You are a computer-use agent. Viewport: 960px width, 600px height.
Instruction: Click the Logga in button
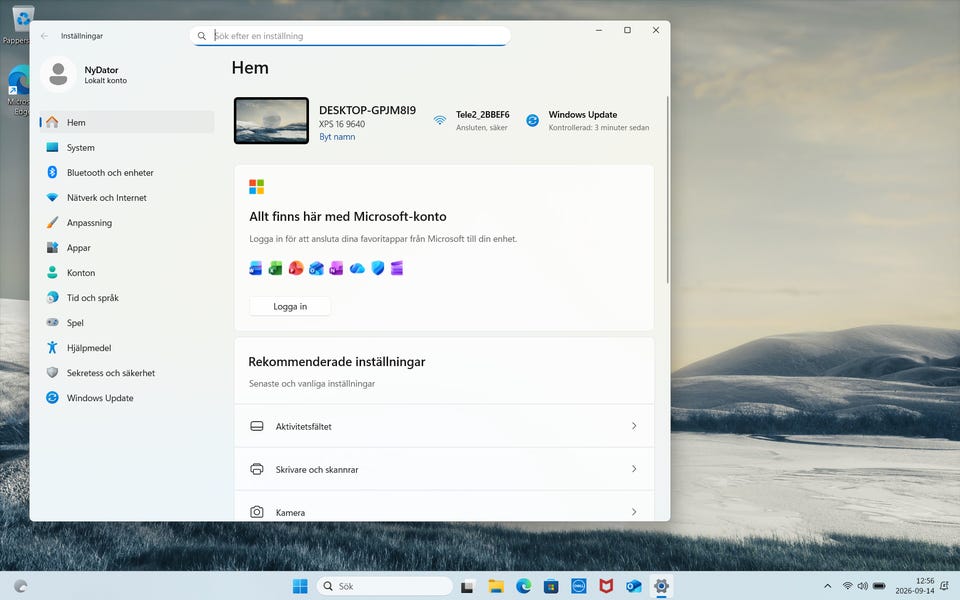[x=290, y=307]
